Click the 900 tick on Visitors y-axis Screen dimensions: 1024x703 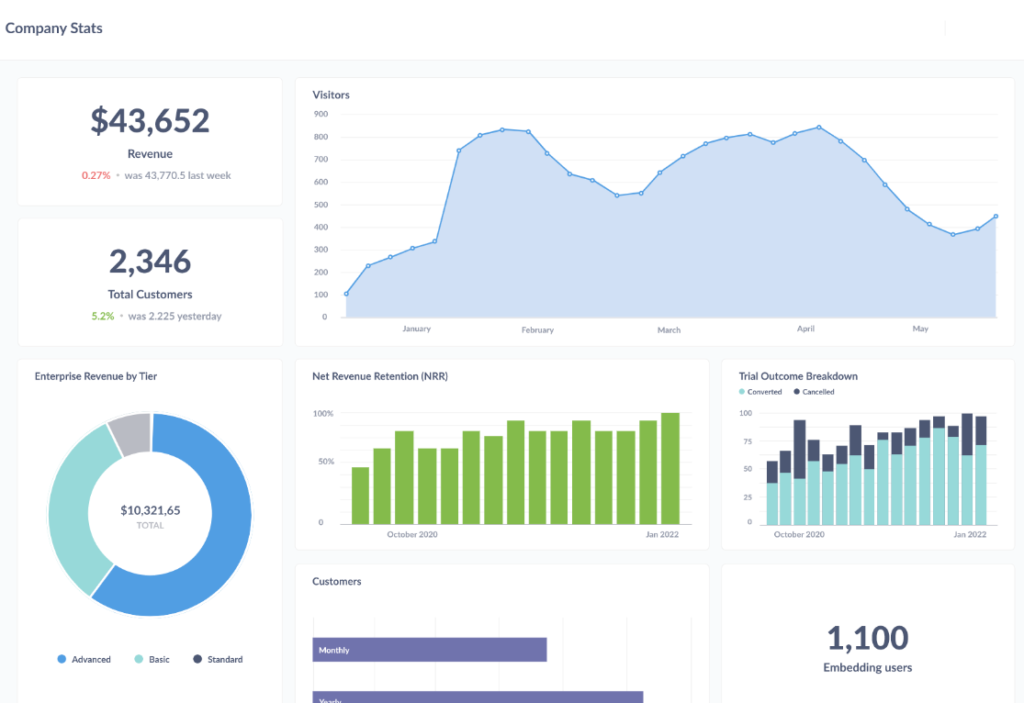click(x=321, y=114)
